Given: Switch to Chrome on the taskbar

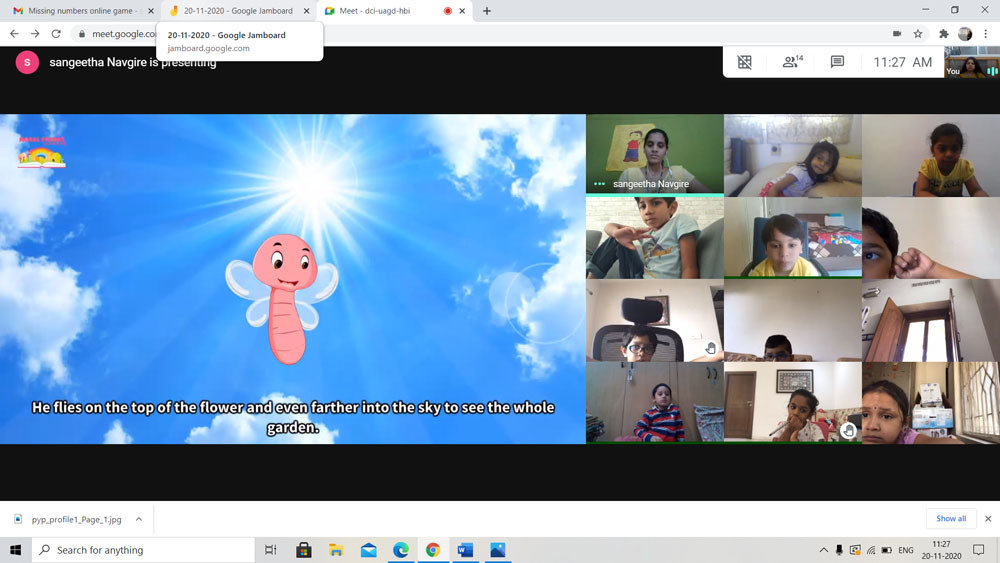Looking at the screenshot, I should coord(433,550).
